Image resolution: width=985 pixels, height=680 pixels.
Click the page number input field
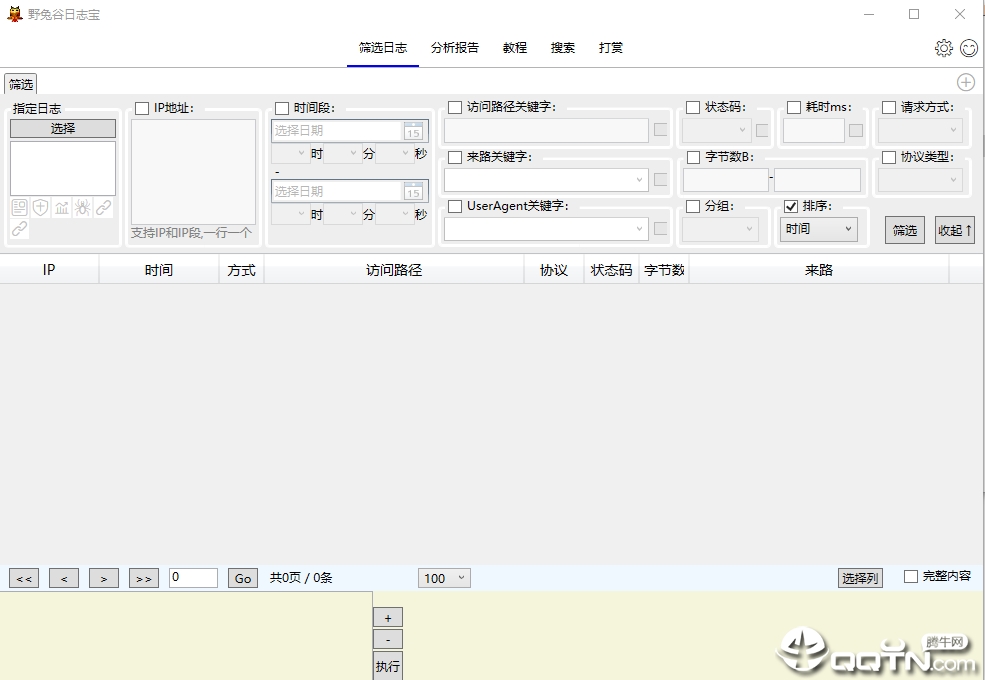click(x=193, y=578)
